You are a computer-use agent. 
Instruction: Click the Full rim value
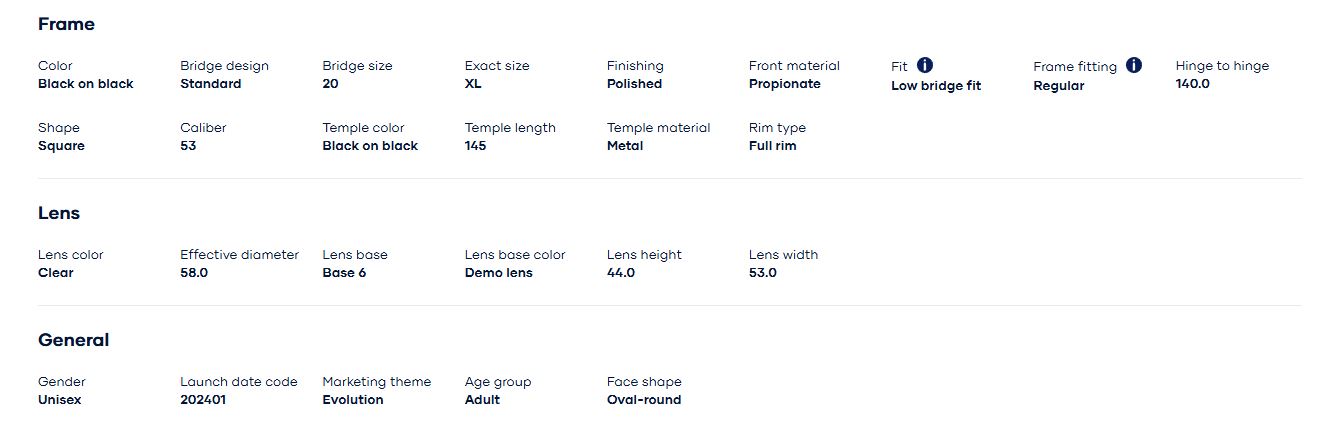(773, 146)
